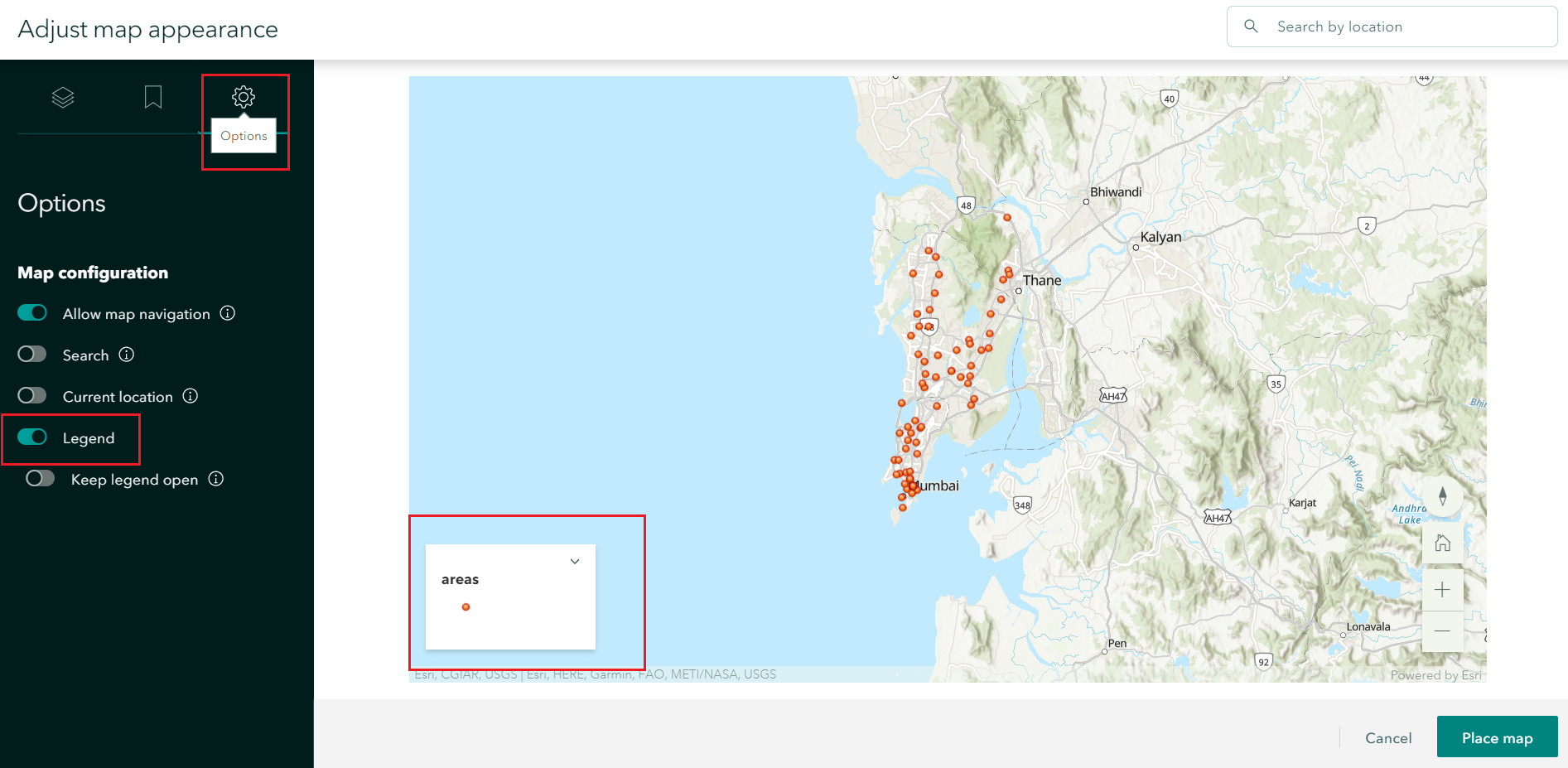Collapse the areas legend panel
This screenshot has width=1568, height=768.
(x=574, y=561)
